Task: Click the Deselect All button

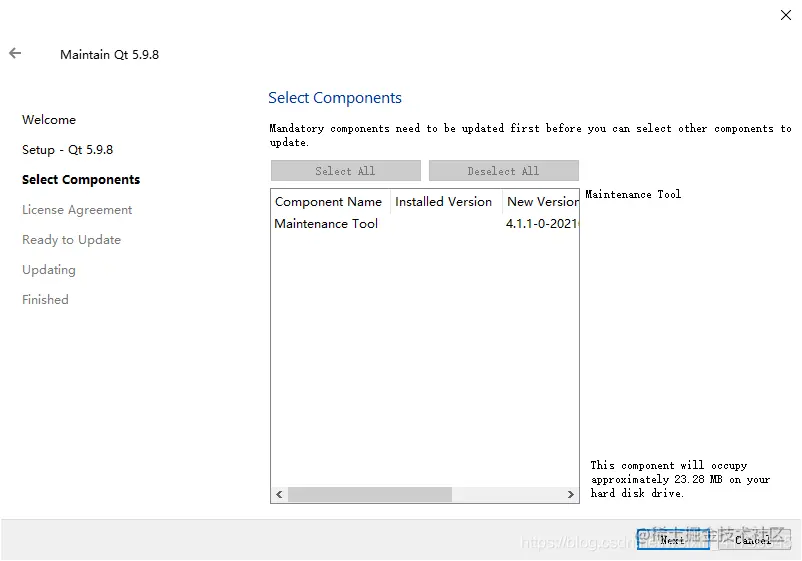Action: [x=504, y=171]
